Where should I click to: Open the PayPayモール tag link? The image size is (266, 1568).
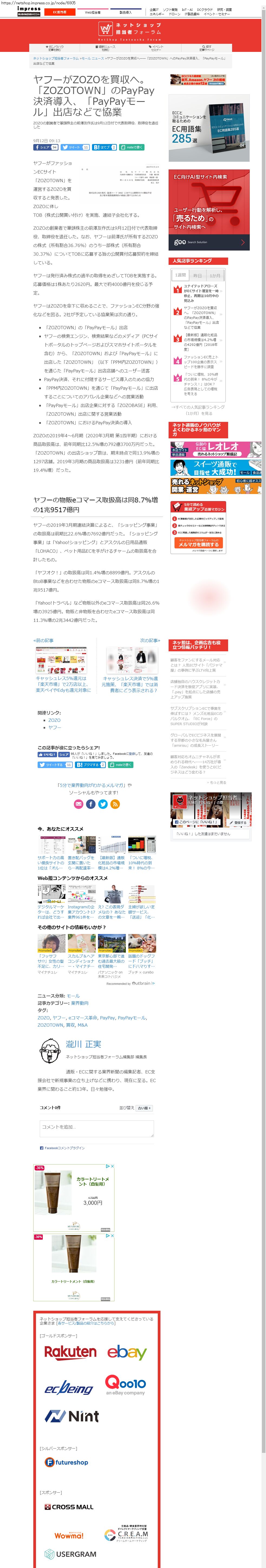pos(132,1018)
